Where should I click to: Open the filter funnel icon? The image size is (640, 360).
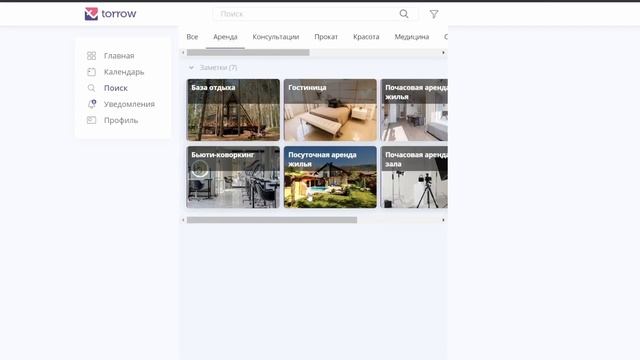(434, 14)
